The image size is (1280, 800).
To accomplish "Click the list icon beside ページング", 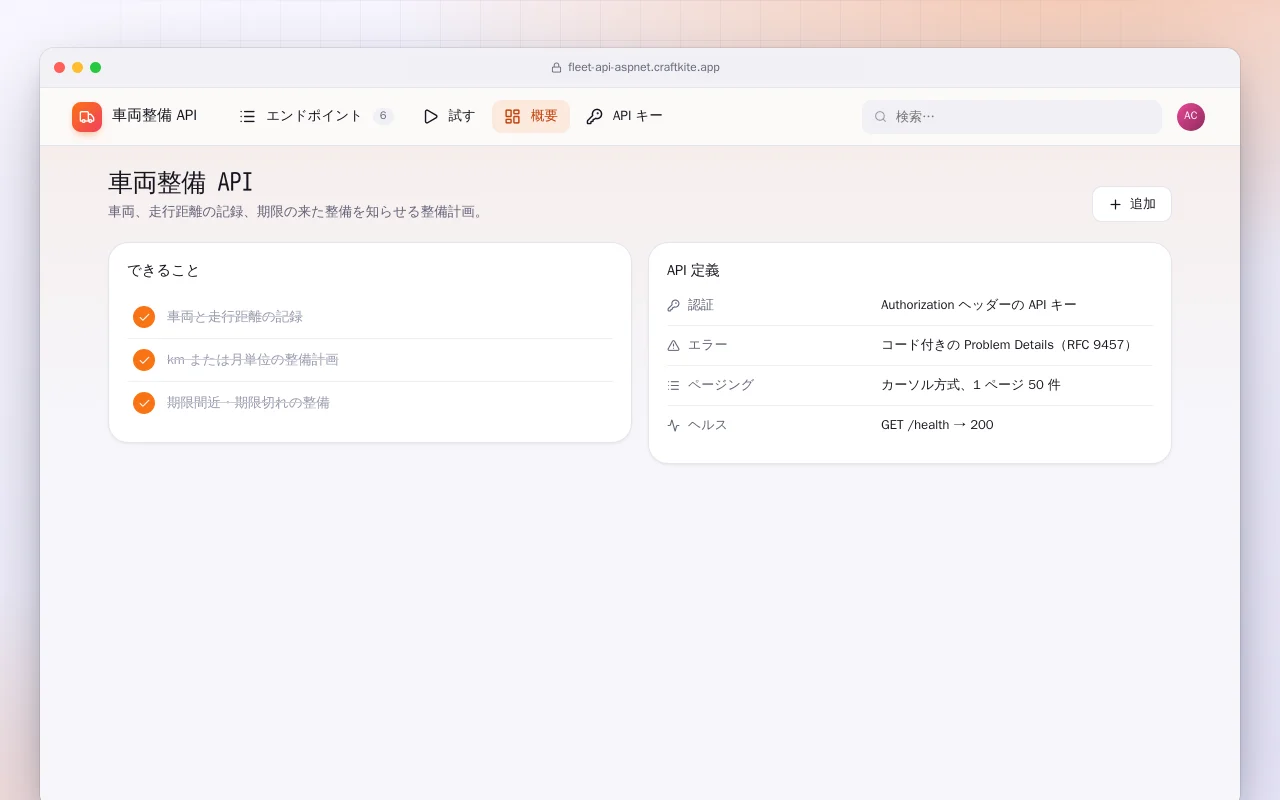I will tap(673, 385).
